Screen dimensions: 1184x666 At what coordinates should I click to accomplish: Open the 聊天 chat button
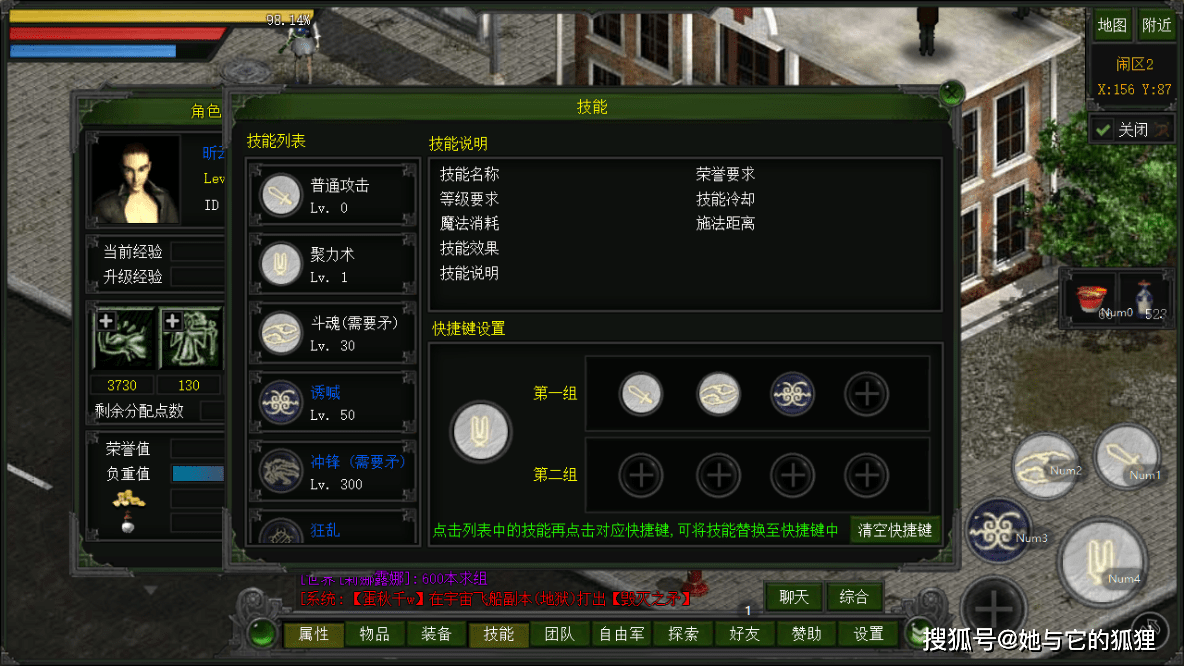tap(794, 597)
